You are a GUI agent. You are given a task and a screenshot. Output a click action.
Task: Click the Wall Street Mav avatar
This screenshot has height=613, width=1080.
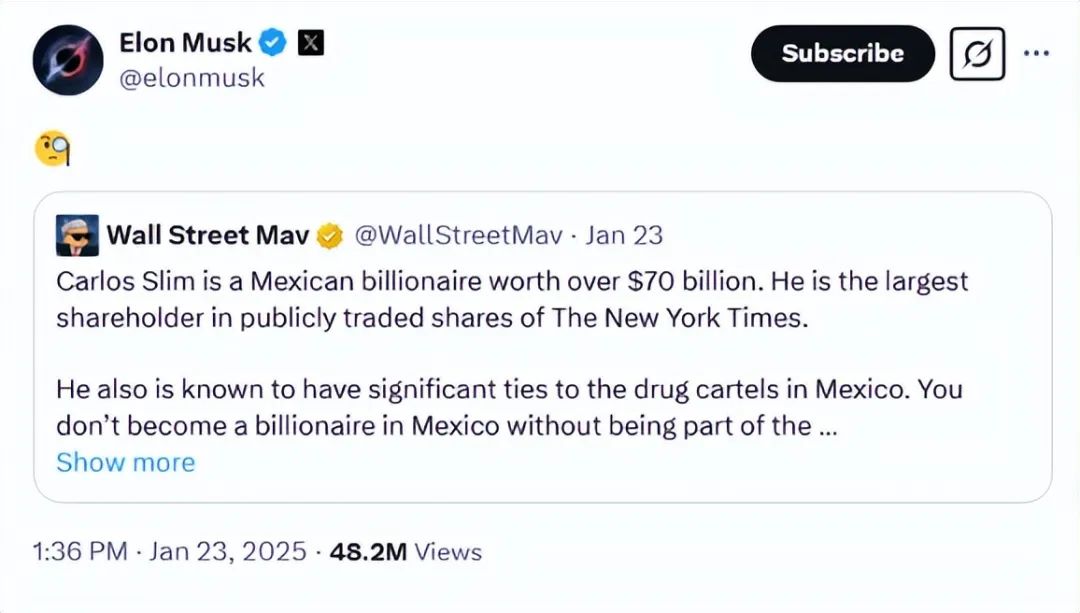pyautogui.click(x=77, y=236)
